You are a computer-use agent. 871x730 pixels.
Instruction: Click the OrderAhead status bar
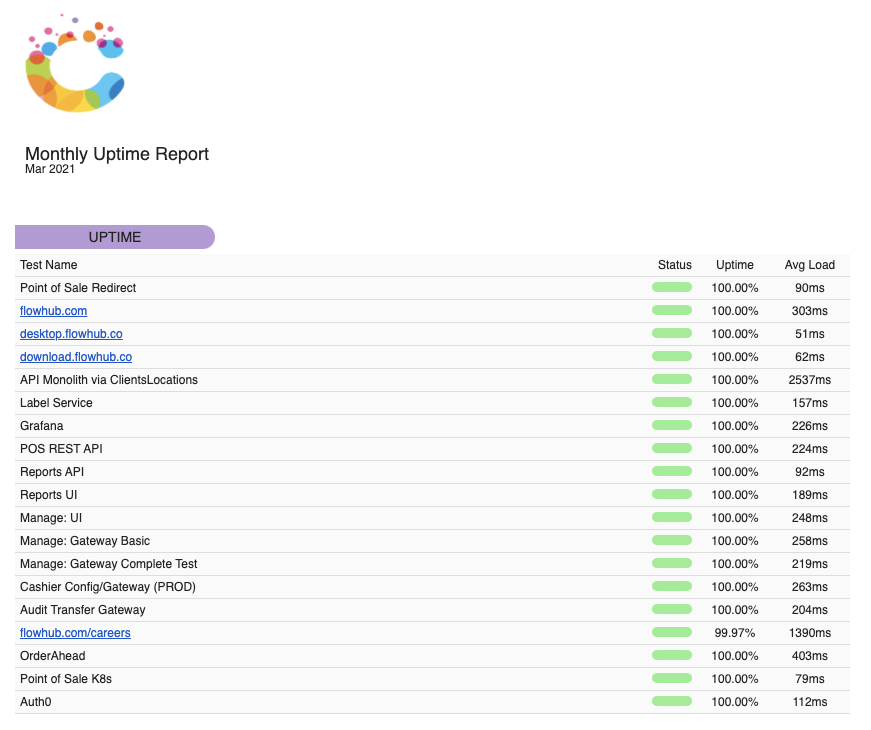[671, 655]
